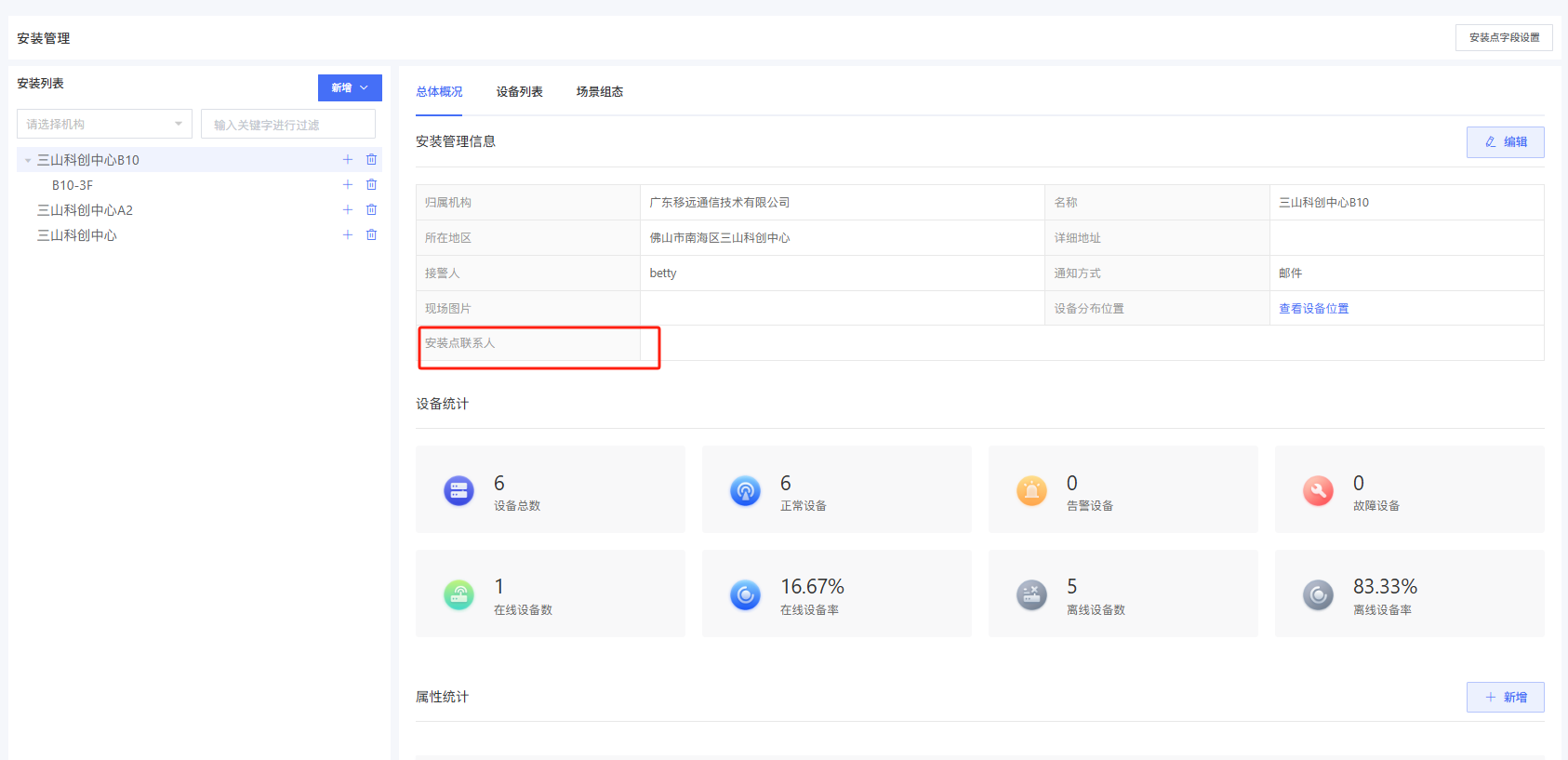The height and width of the screenshot is (760, 1568).
Task: Click the plus icon beside 三山科创中心B10
Action: (348, 160)
